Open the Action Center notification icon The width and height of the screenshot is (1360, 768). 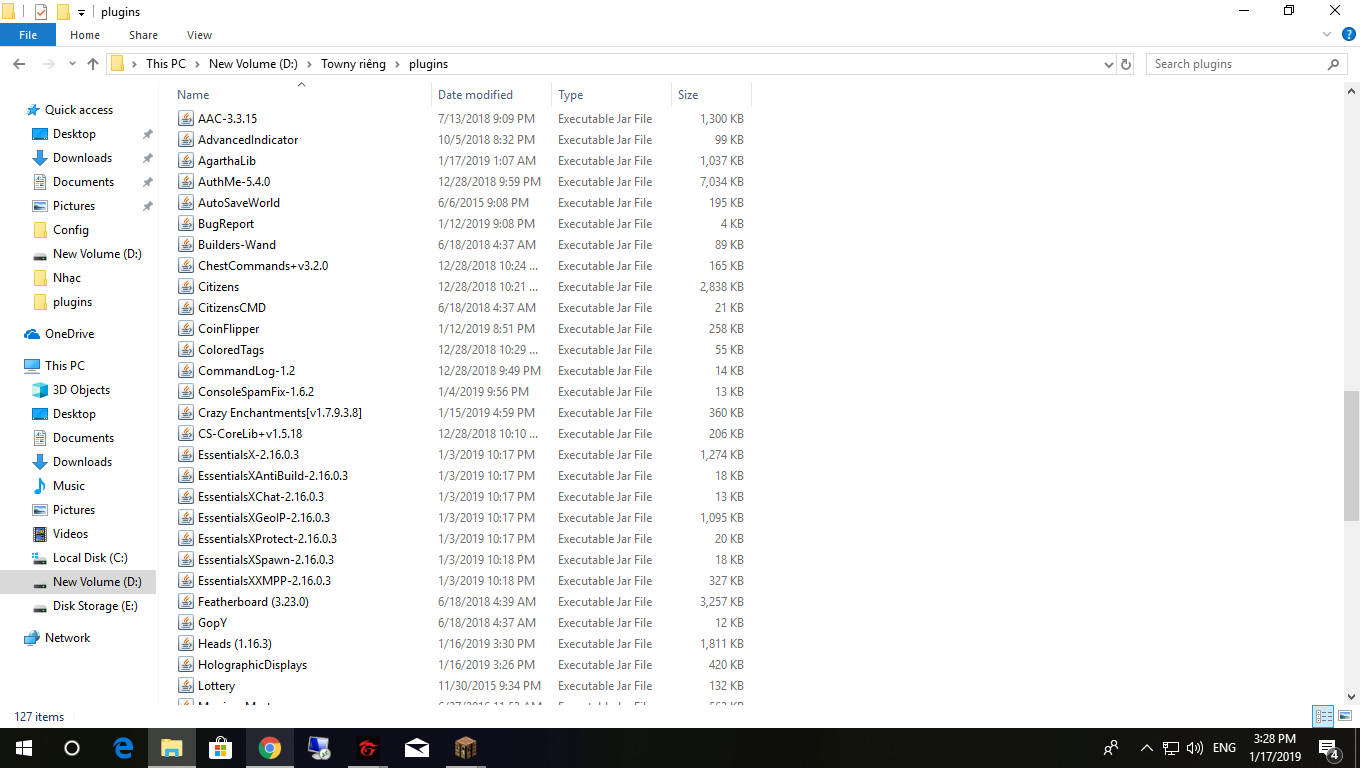pyautogui.click(x=1330, y=747)
